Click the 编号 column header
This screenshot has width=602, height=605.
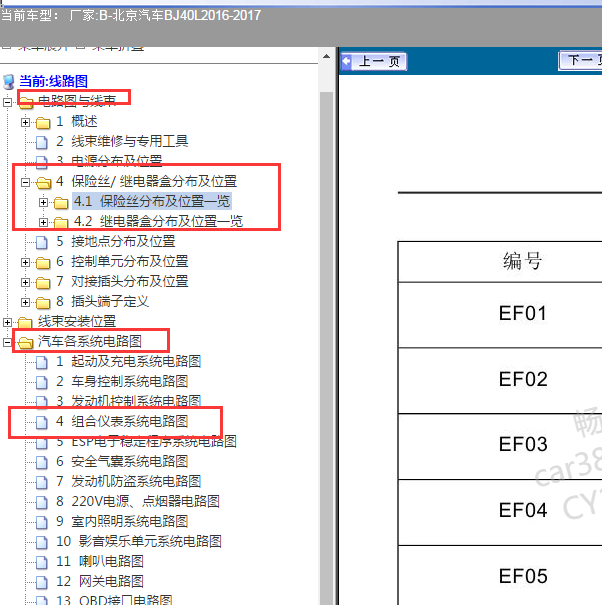click(x=500, y=262)
